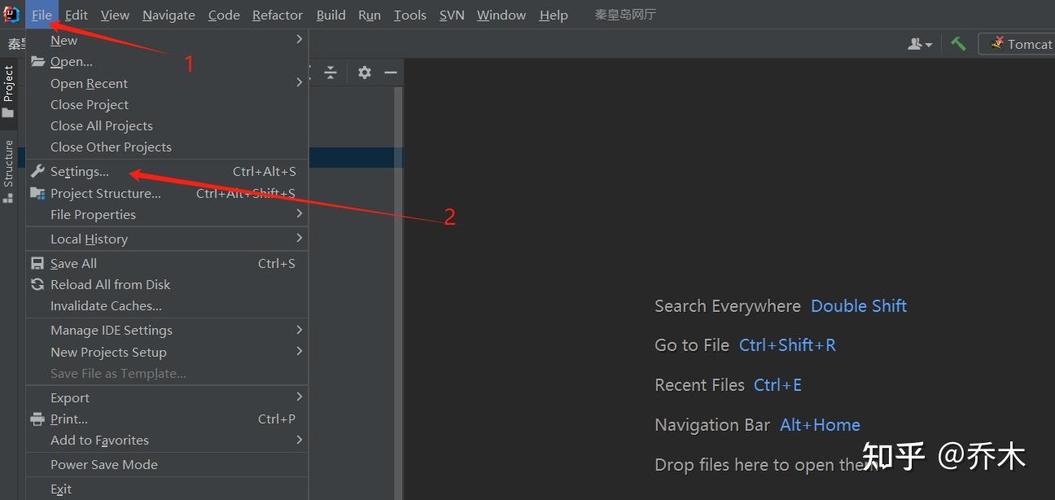Select Invalidate Caches...

point(167,306)
